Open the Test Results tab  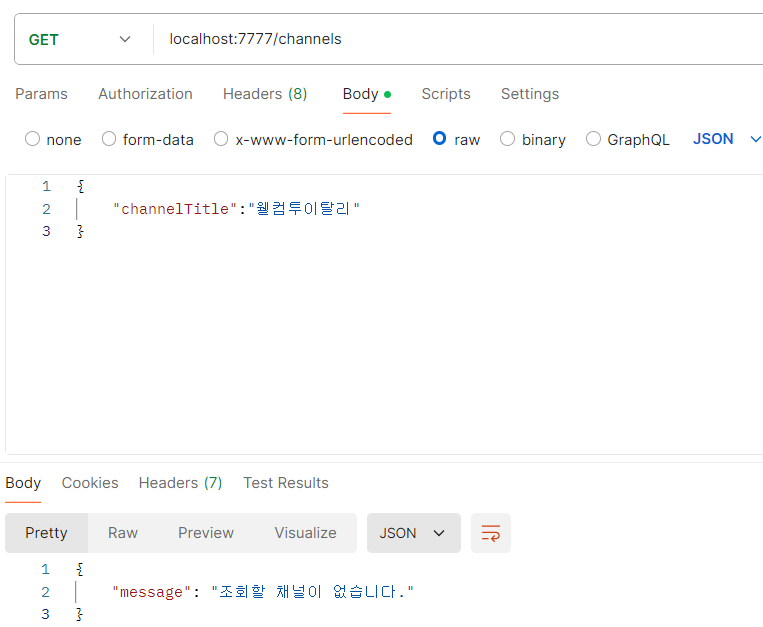(286, 483)
